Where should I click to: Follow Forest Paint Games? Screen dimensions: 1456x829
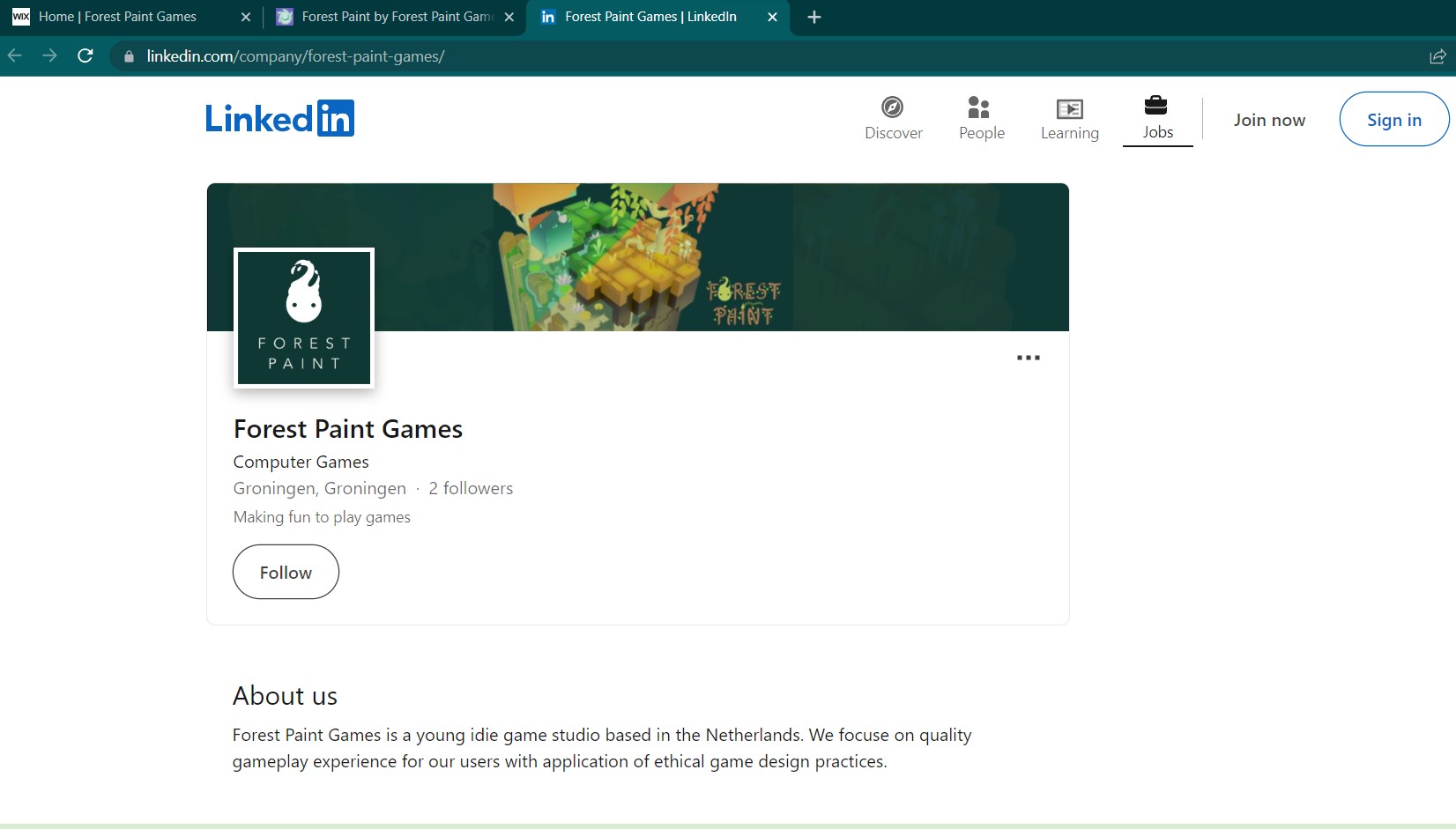pyautogui.click(x=286, y=572)
